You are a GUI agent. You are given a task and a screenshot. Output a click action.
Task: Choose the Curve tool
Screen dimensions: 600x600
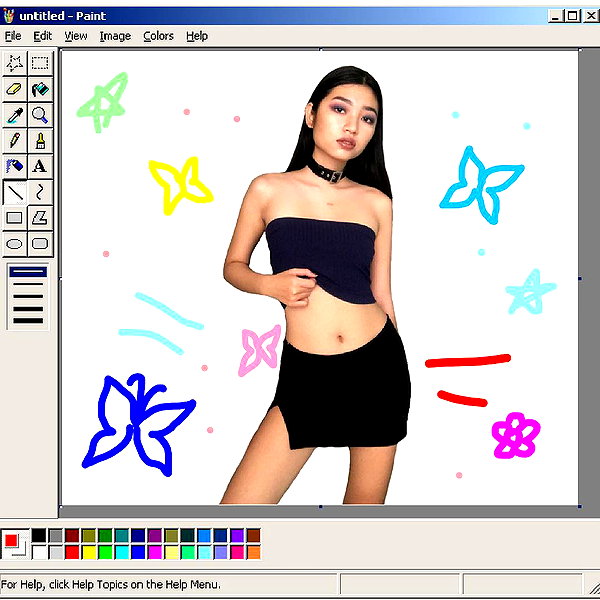tap(40, 192)
